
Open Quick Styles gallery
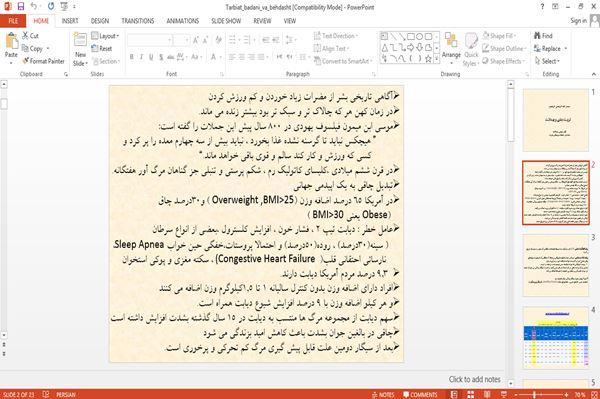[471, 50]
